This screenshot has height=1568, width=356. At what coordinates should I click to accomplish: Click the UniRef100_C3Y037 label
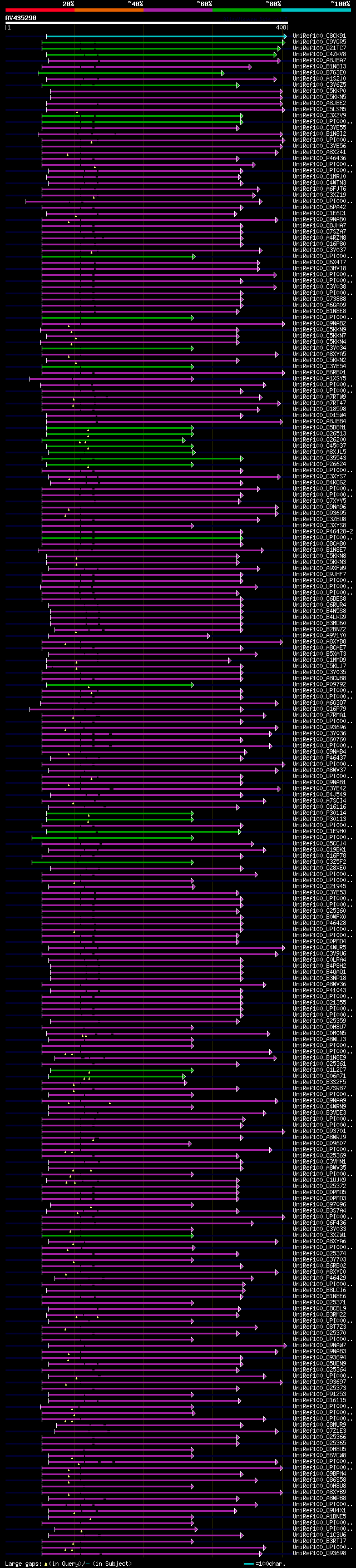[x=319, y=250]
